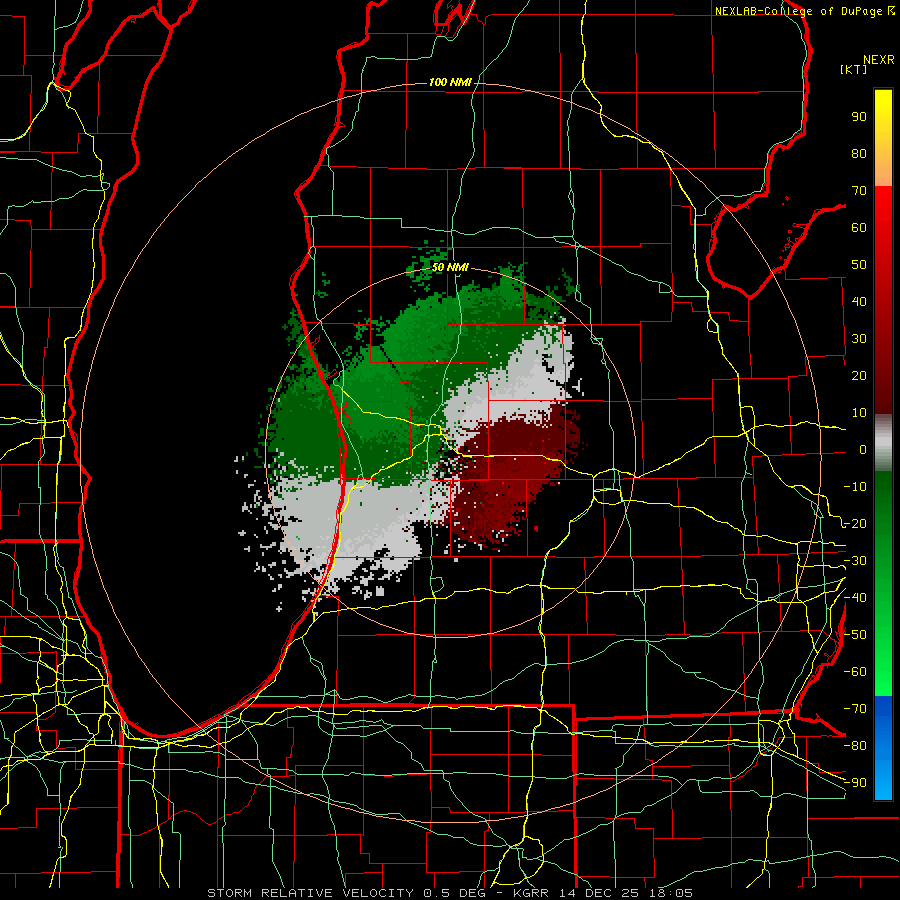Click the positive 10 tick label on scale

(859, 413)
